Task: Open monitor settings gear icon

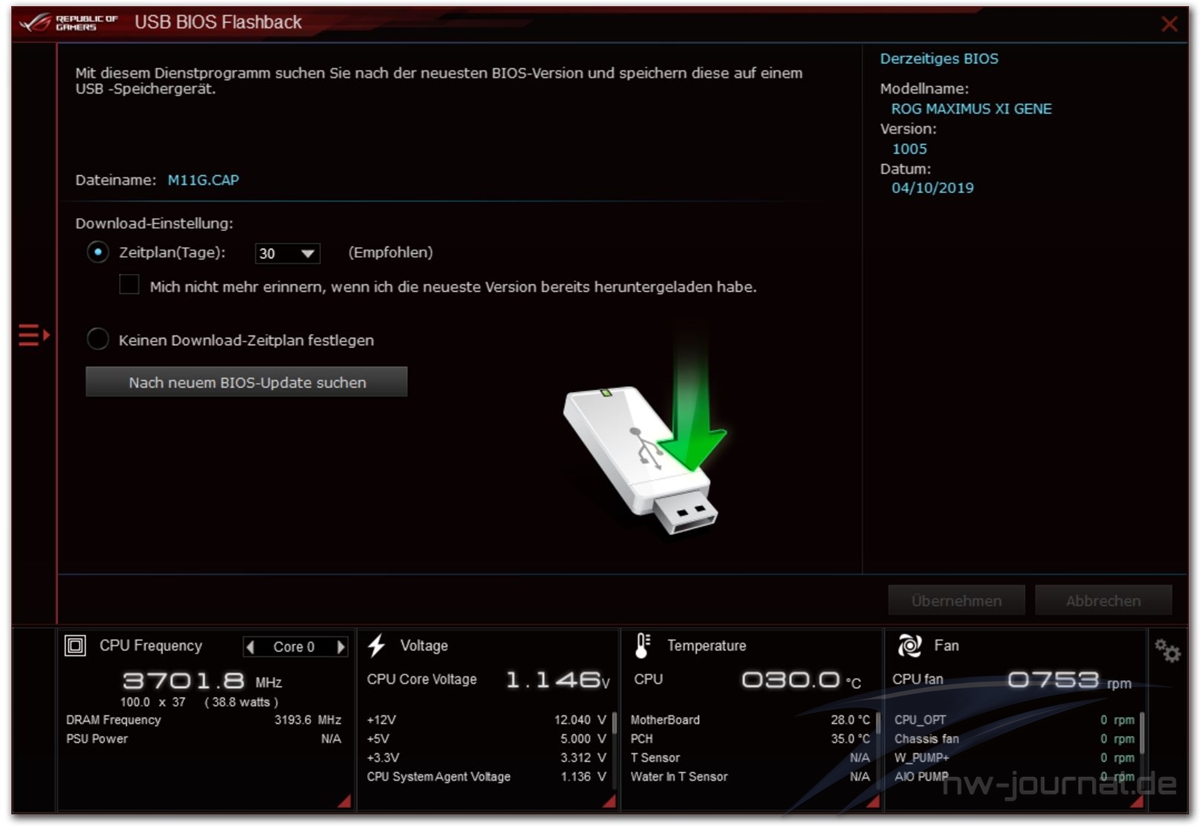Action: pos(1167,651)
